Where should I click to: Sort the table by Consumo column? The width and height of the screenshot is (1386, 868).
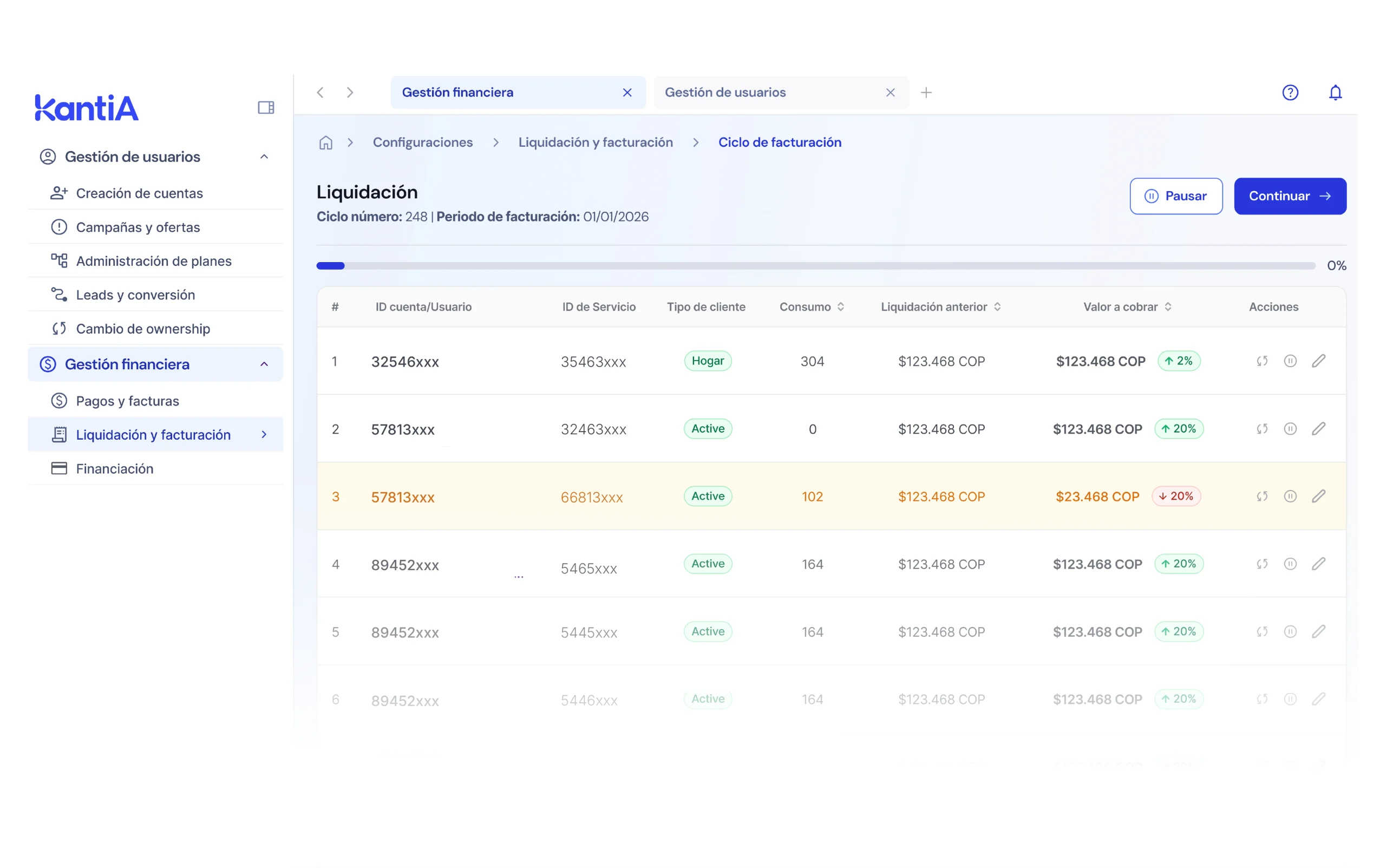tap(841, 306)
